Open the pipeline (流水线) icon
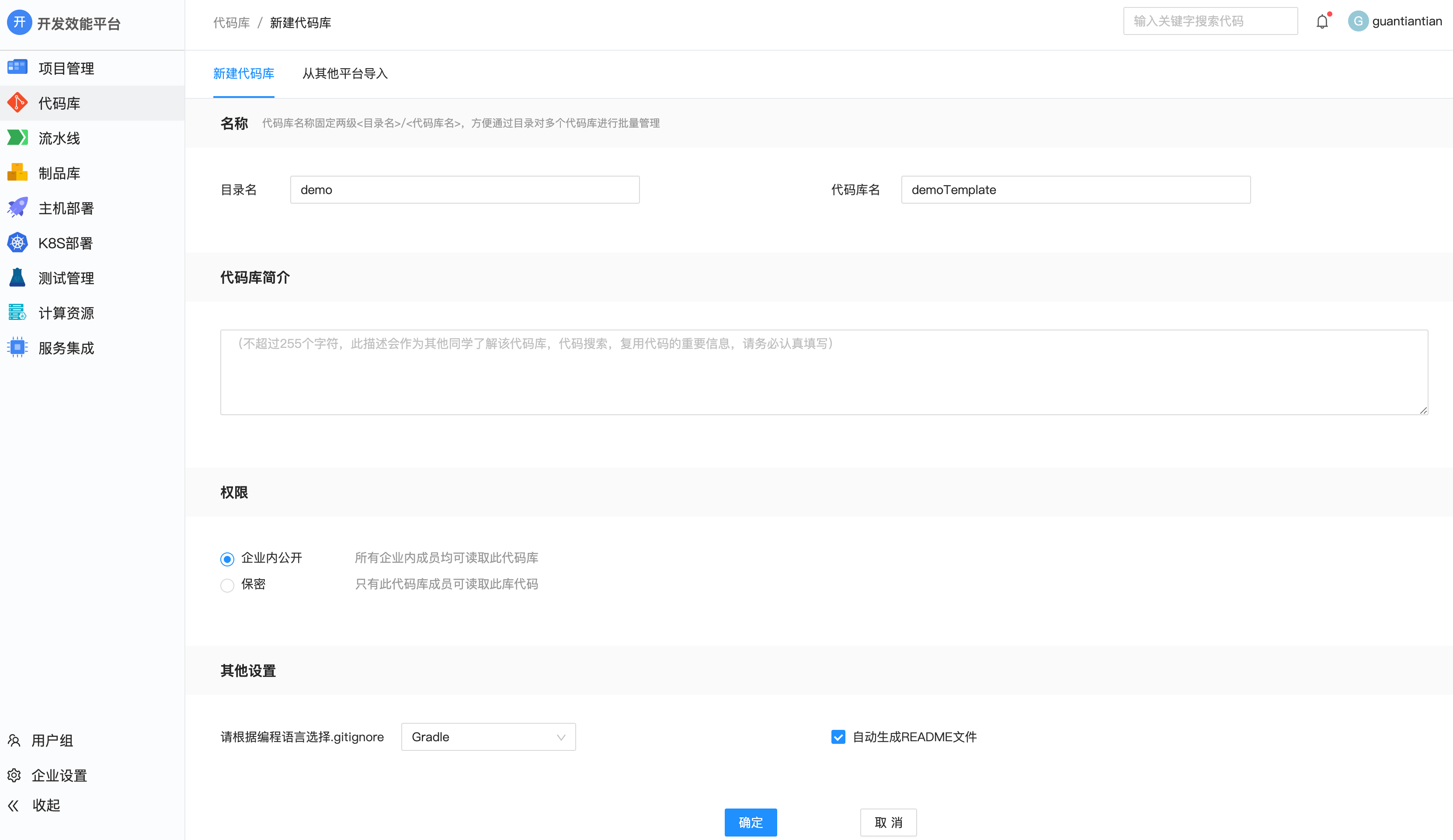1453x840 pixels. pyautogui.click(x=17, y=138)
